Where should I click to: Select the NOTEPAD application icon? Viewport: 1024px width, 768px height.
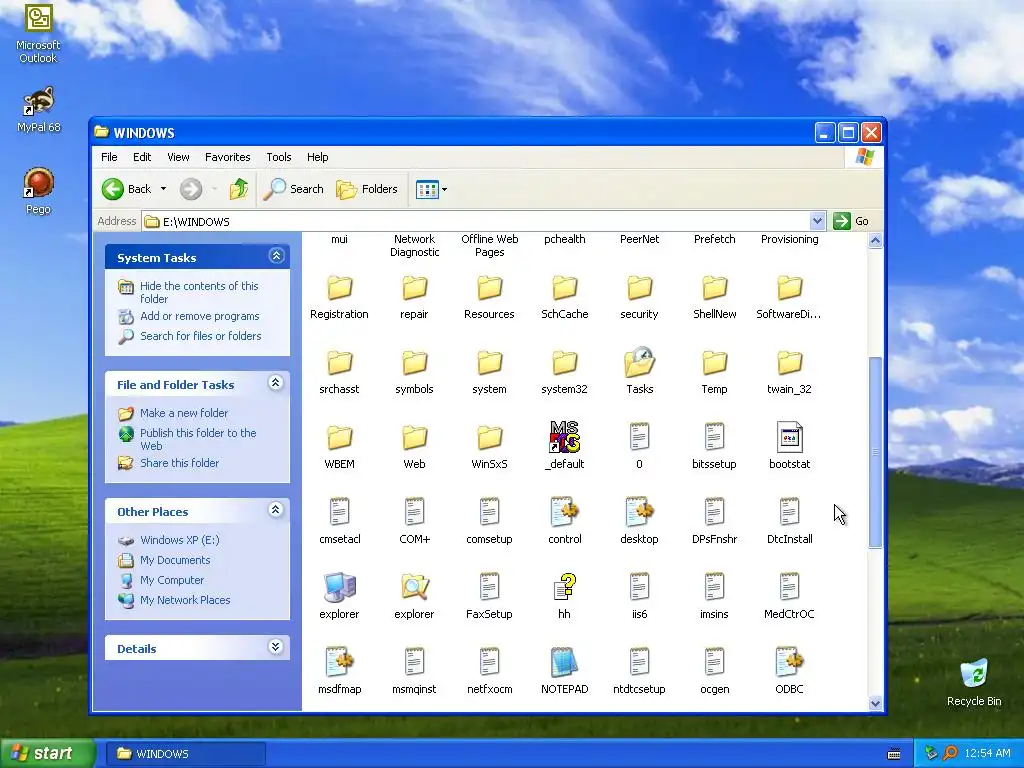(x=564, y=662)
